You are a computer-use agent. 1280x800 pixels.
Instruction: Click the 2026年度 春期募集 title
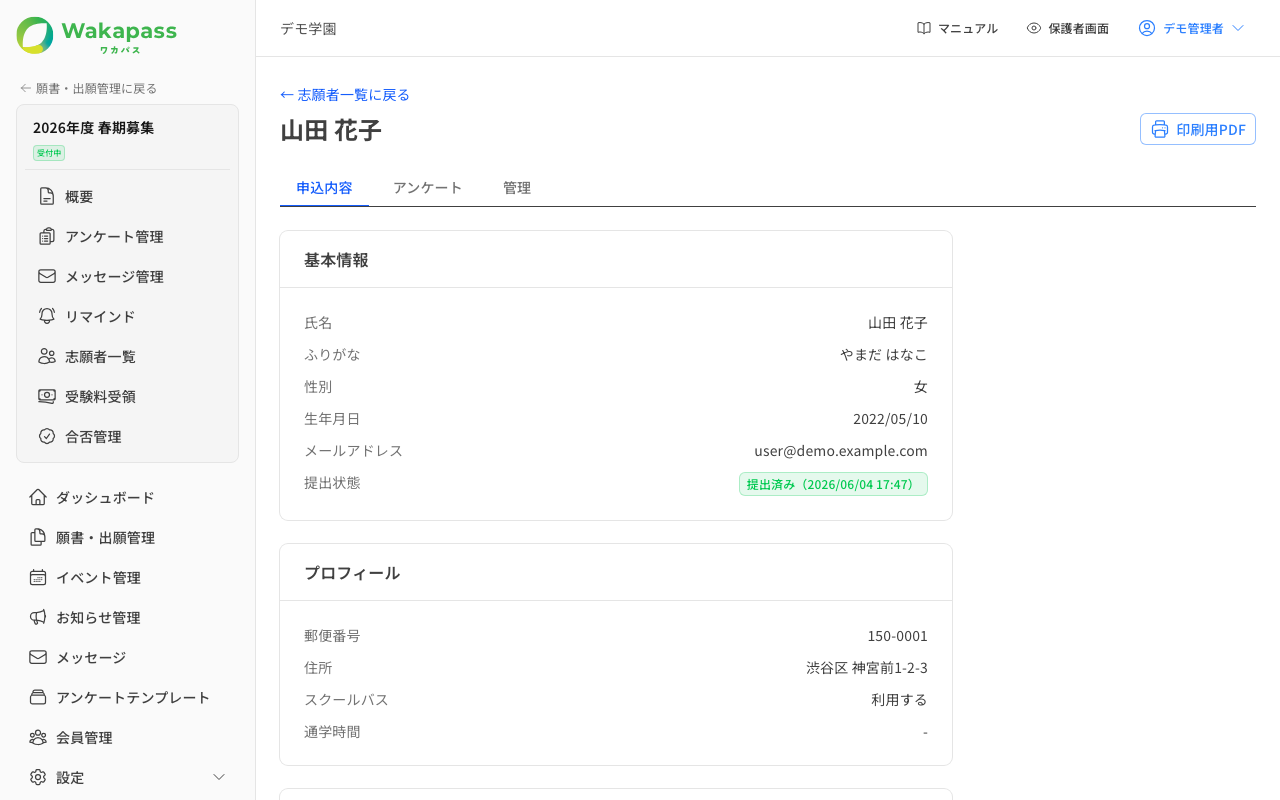(93, 128)
